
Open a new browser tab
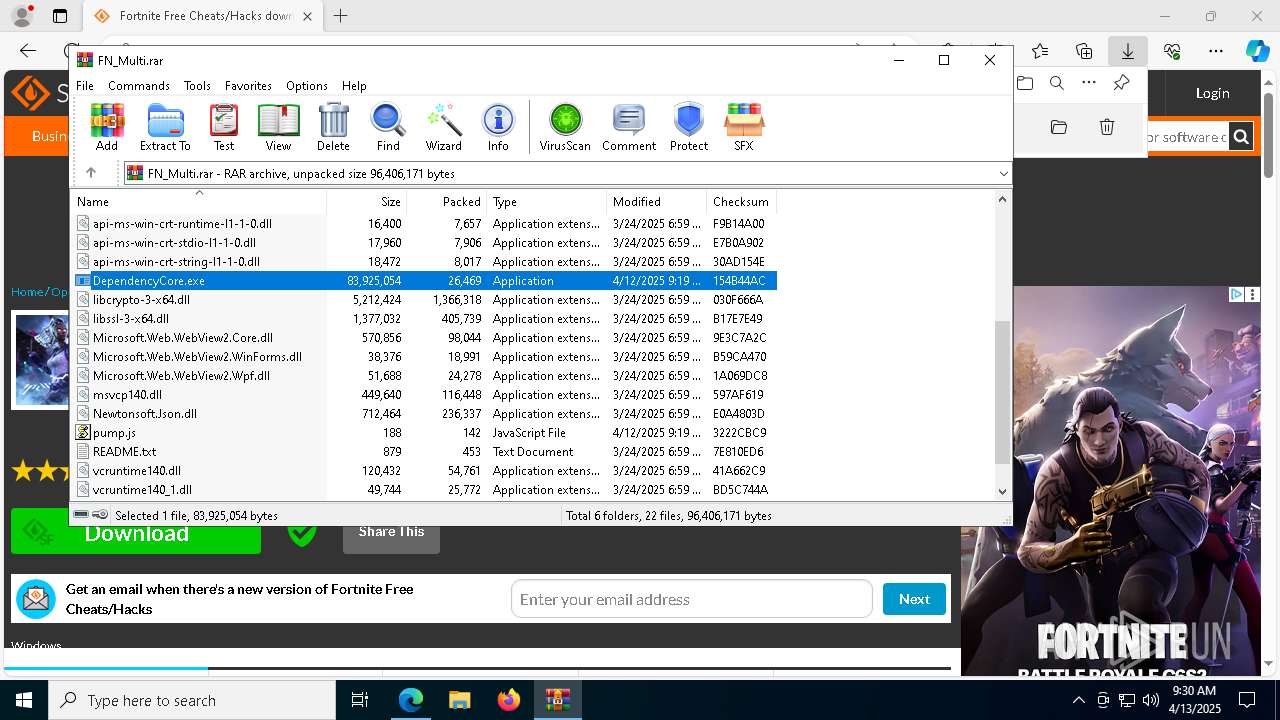click(x=341, y=16)
